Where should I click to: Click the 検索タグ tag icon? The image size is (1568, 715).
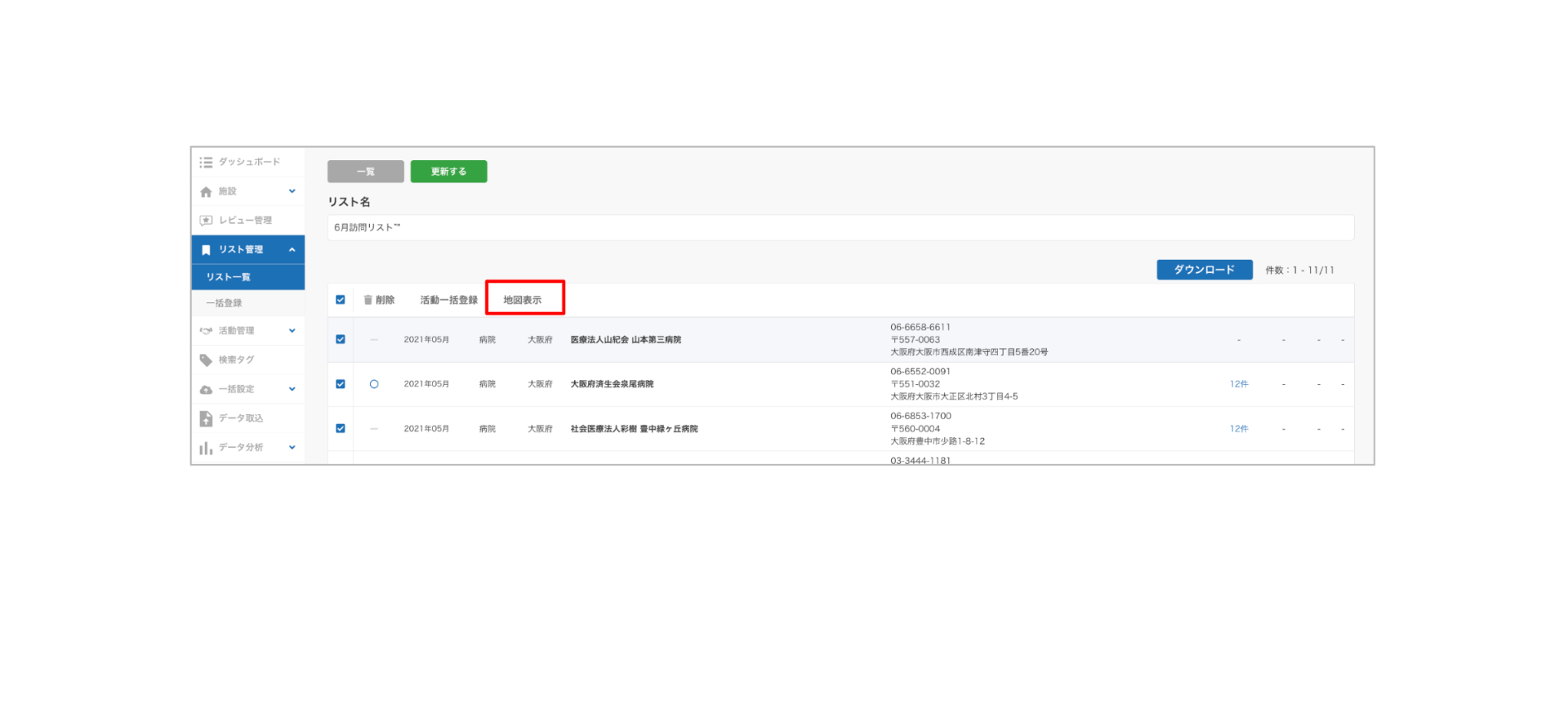pyautogui.click(x=206, y=360)
